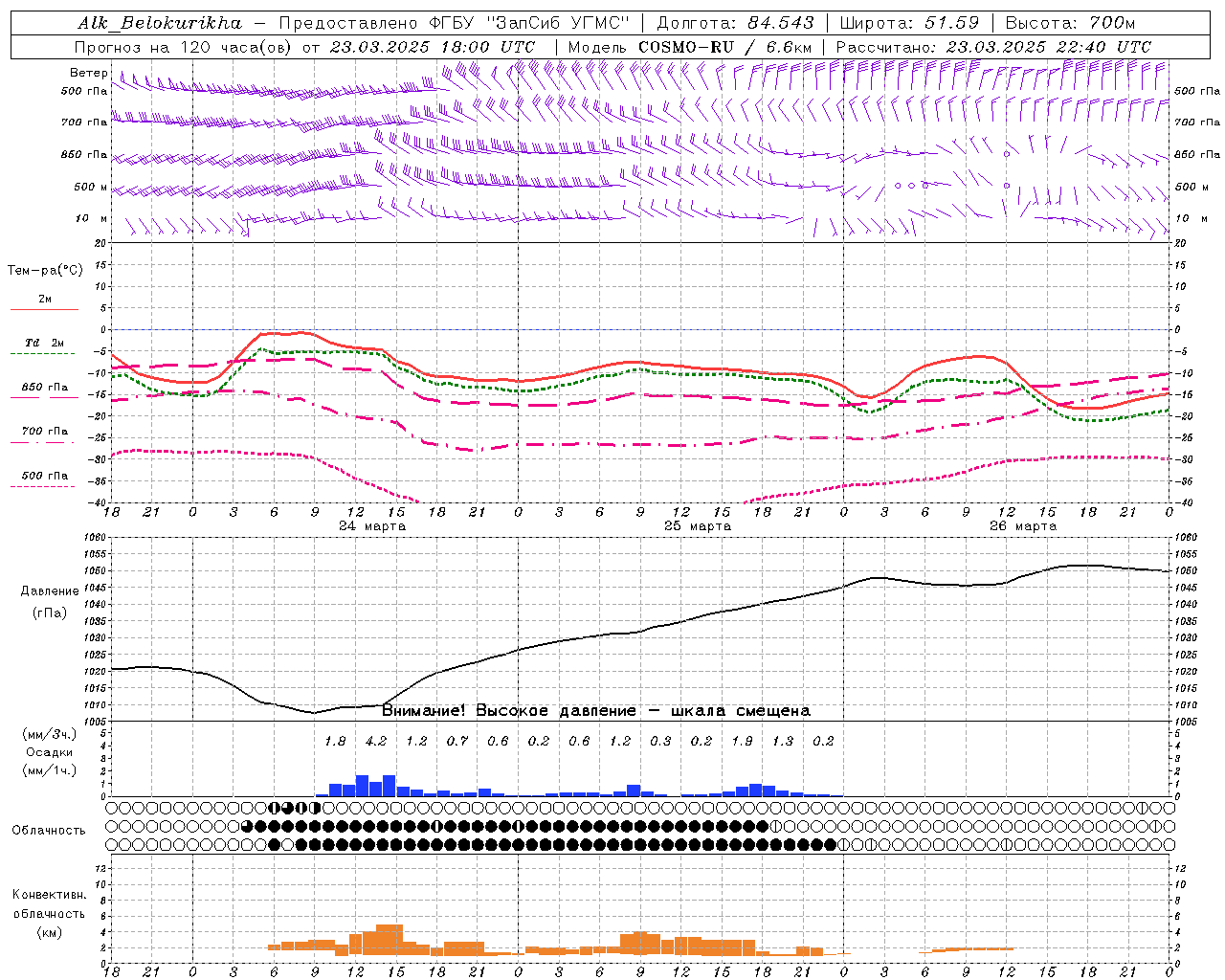Click the 0.3 precipitation total
1225x980 pixels.
click(660, 742)
